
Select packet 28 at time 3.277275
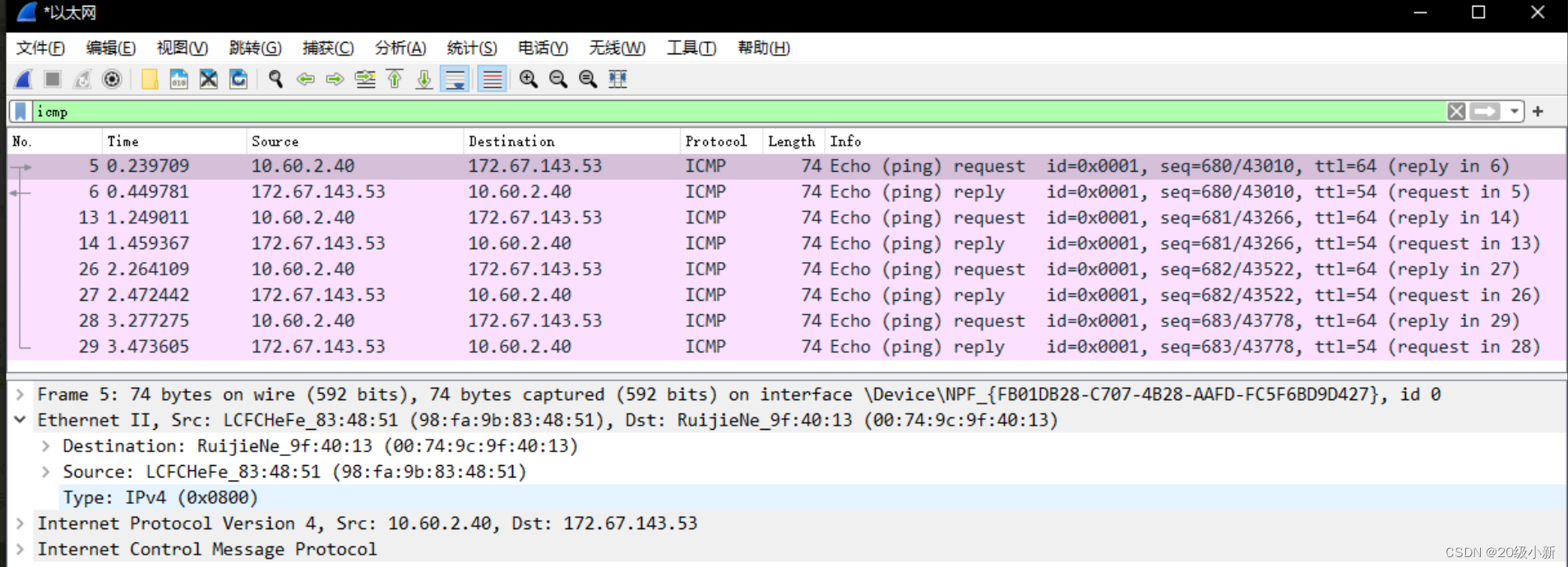coord(786,320)
